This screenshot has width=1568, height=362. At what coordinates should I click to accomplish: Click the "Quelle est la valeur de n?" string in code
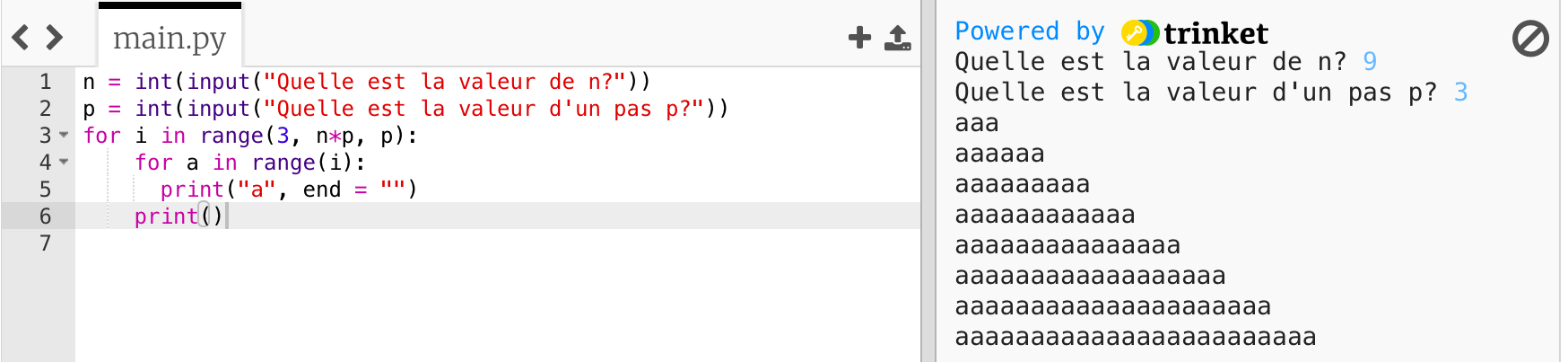click(x=445, y=82)
